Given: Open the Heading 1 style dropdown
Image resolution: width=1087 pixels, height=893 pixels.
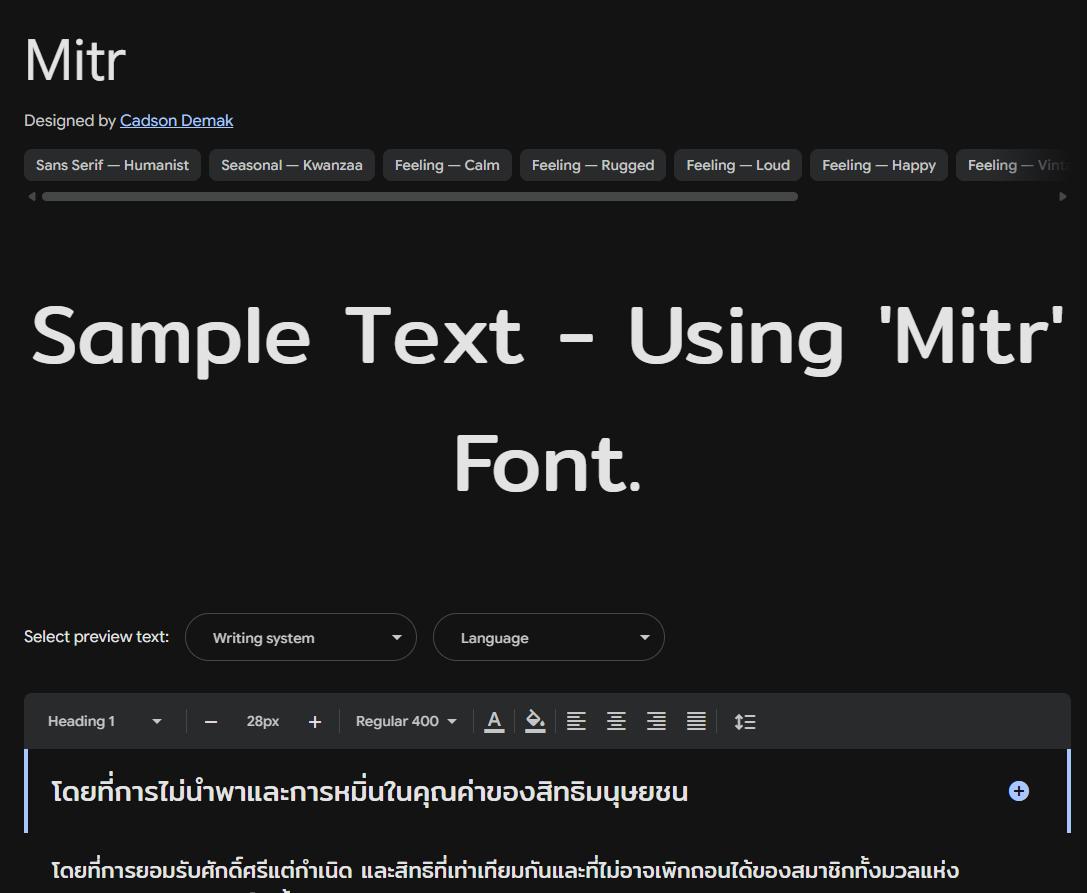Looking at the screenshot, I should tap(105, 721).
